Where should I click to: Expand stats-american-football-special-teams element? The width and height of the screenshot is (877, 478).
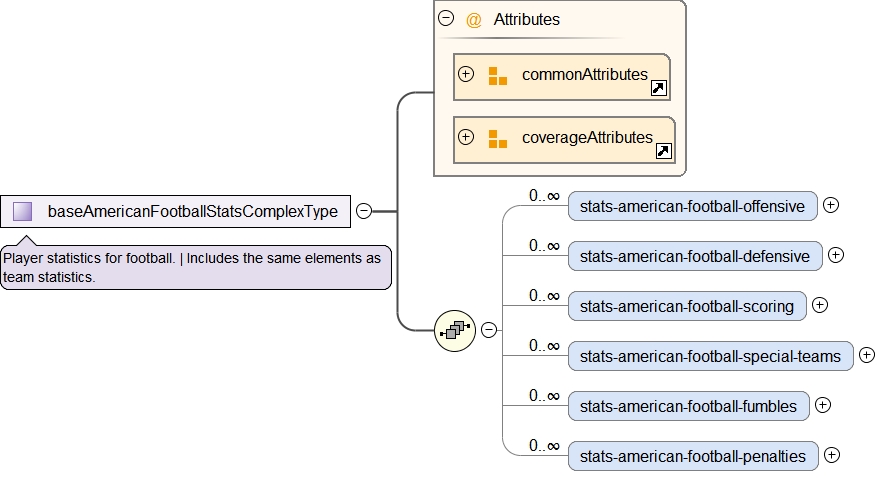[x=867, y=355]
